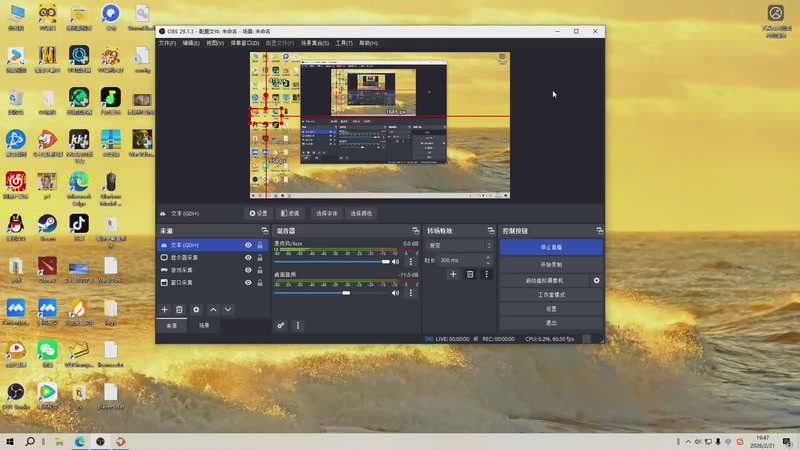Screen dimensions: 800x450
Task: Open the 视图(V) menu
Action: 215,43
